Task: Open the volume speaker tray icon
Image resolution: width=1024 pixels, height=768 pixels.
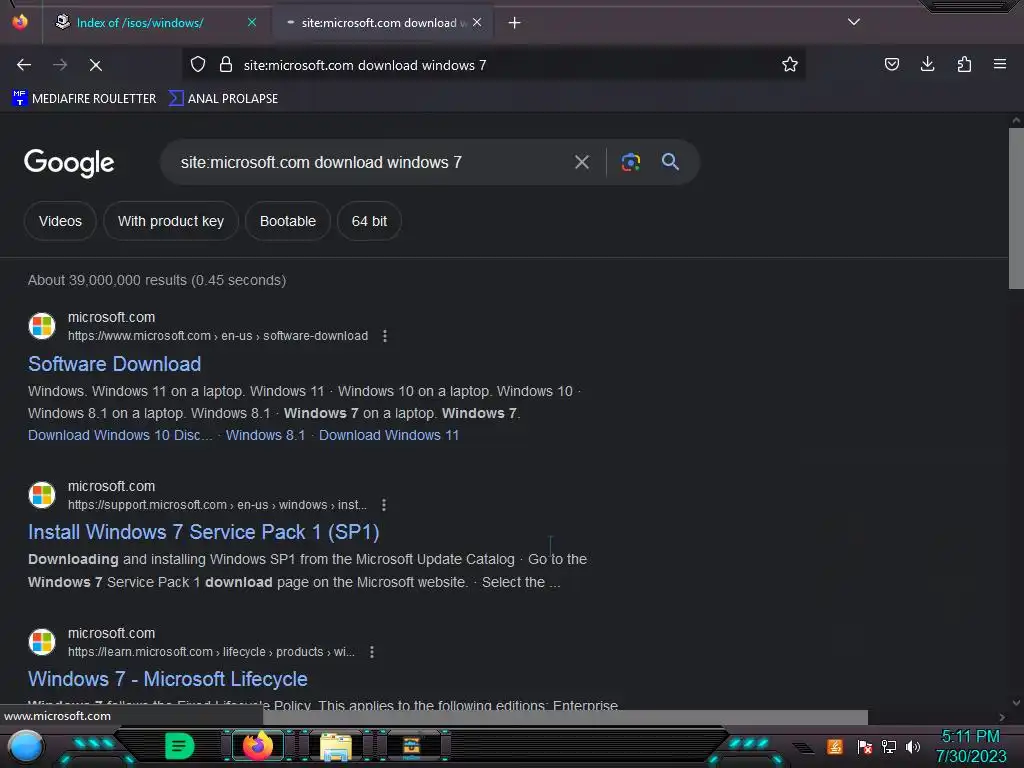Action: tap(913, 746)
